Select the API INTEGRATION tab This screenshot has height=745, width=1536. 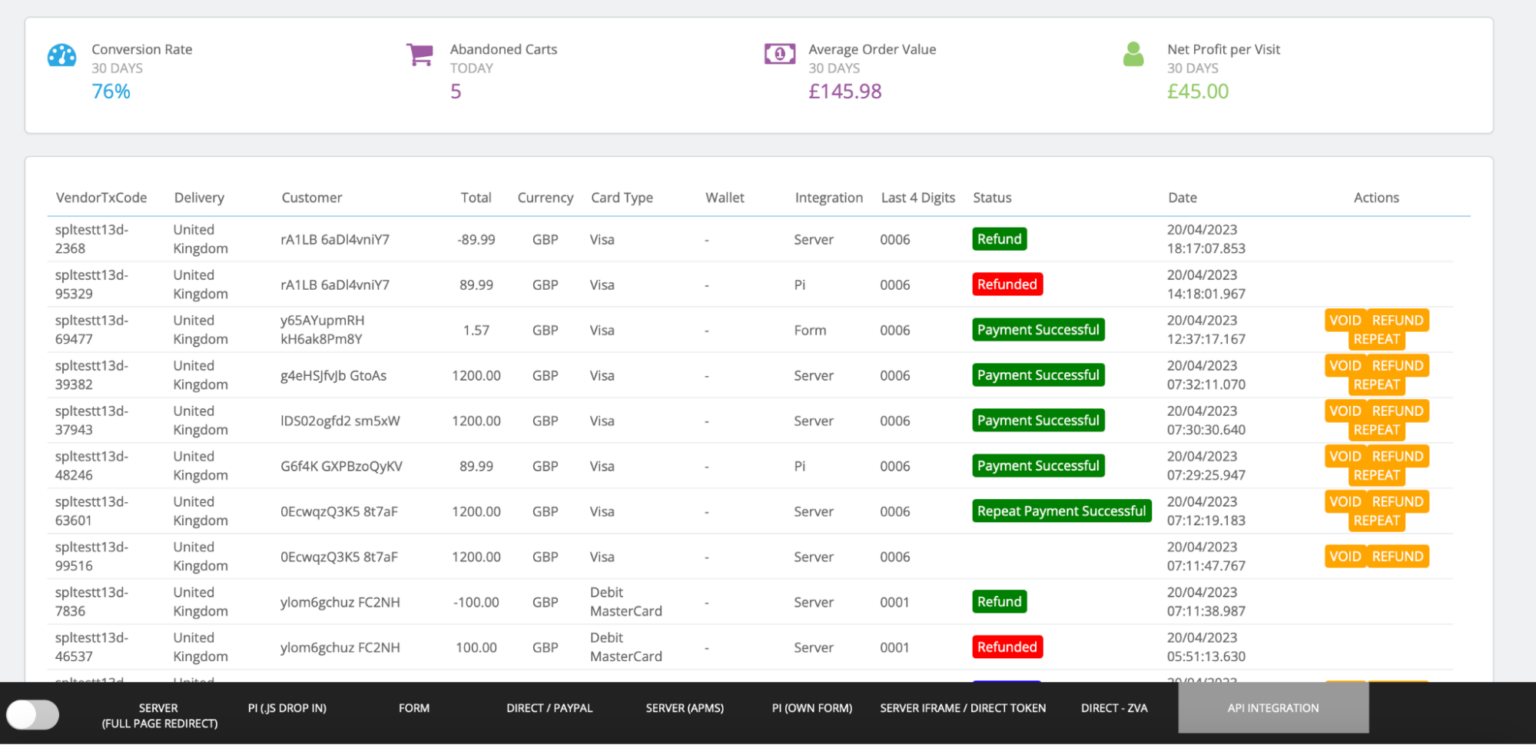click(x=1272, y=707)
